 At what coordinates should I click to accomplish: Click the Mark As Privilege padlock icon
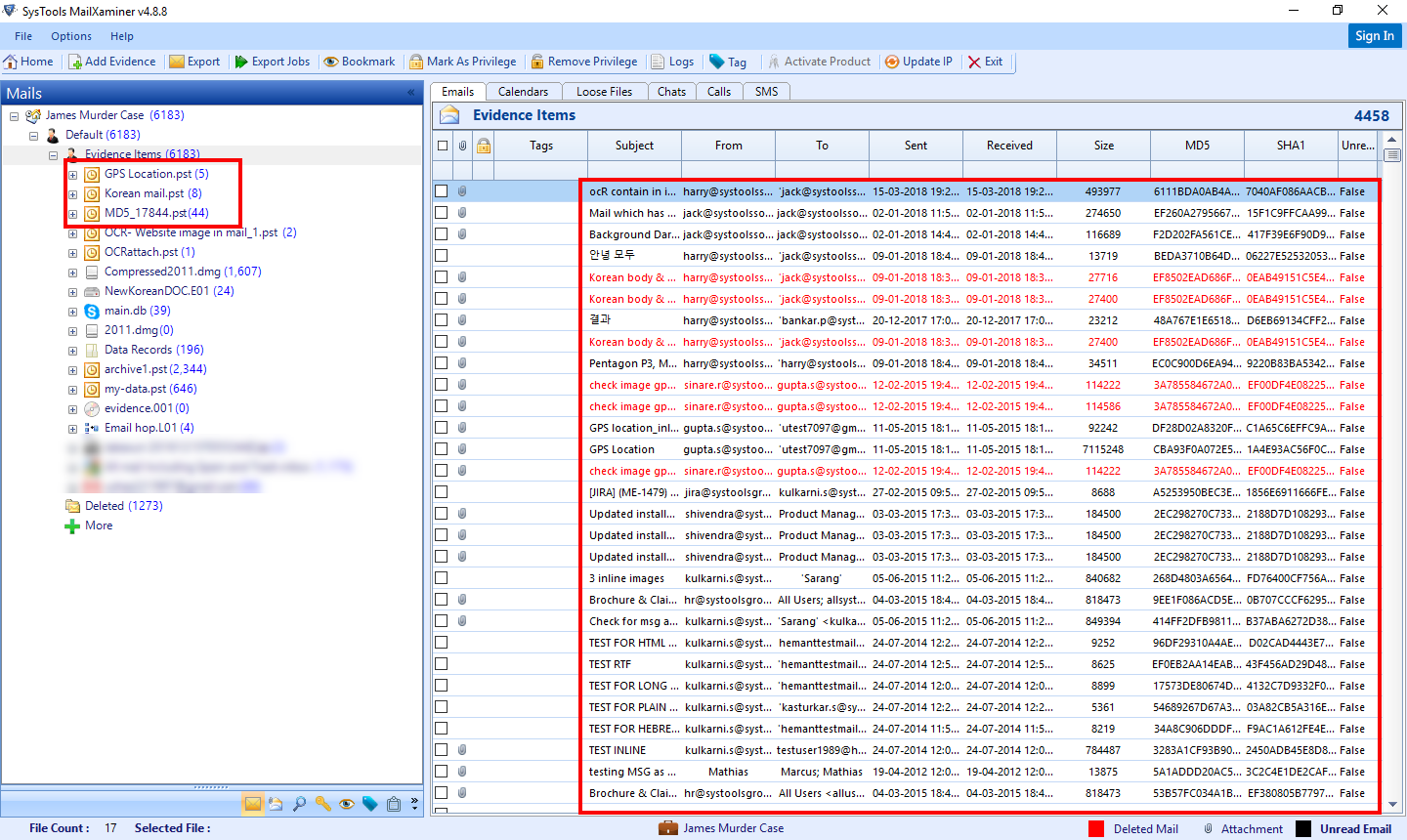tap(418, 61)
